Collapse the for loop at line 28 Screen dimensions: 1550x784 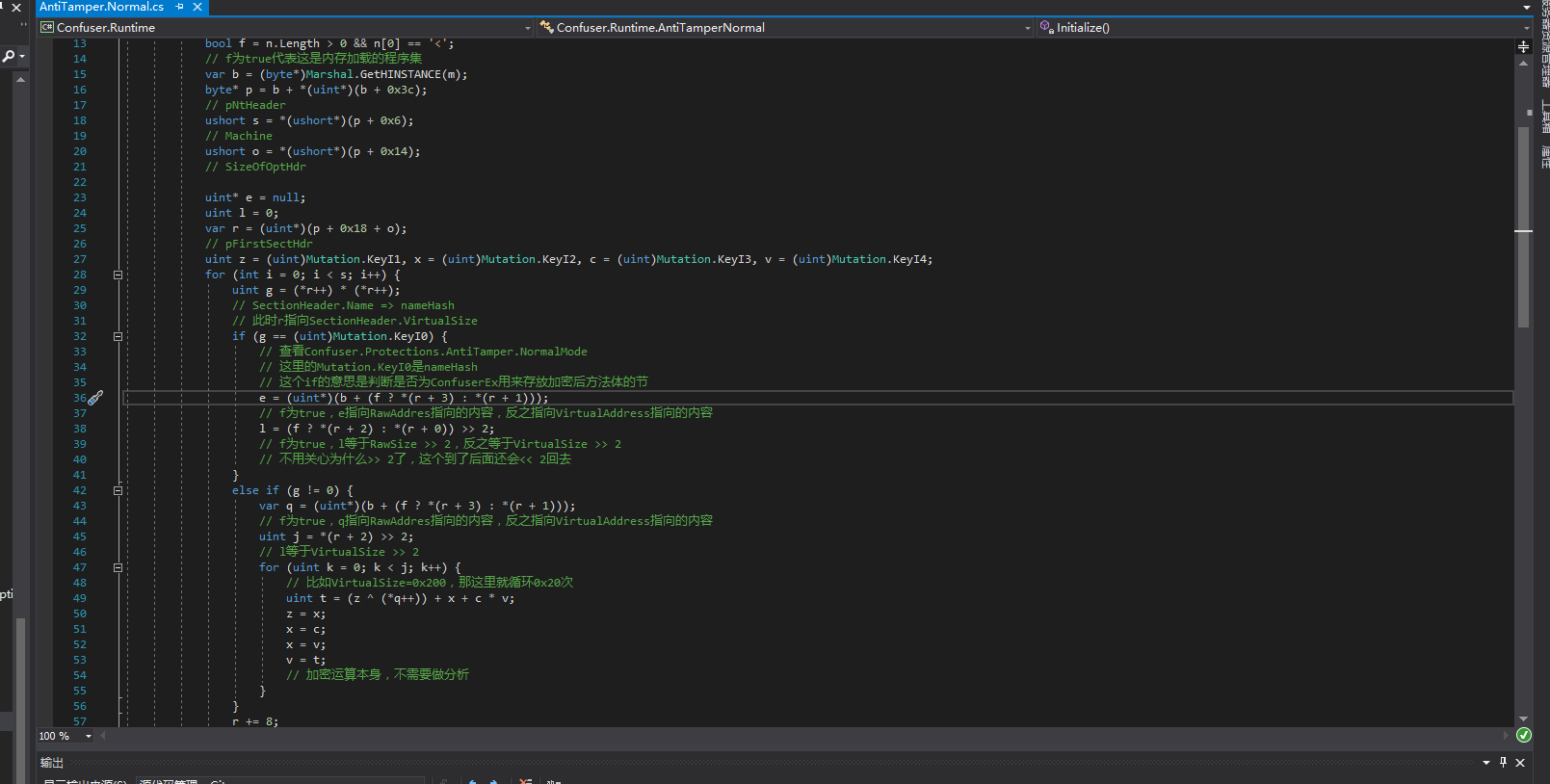(x=118, y=274)
